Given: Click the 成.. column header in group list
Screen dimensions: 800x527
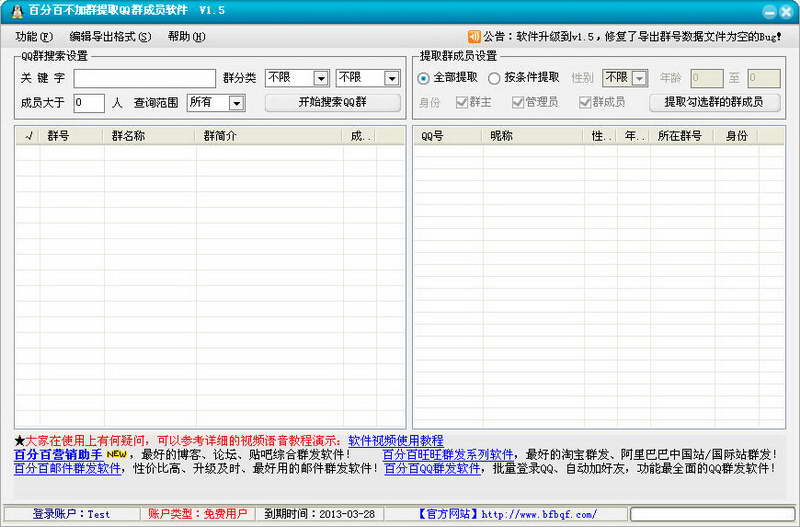Looking at the screenshot, I should 360,136.
